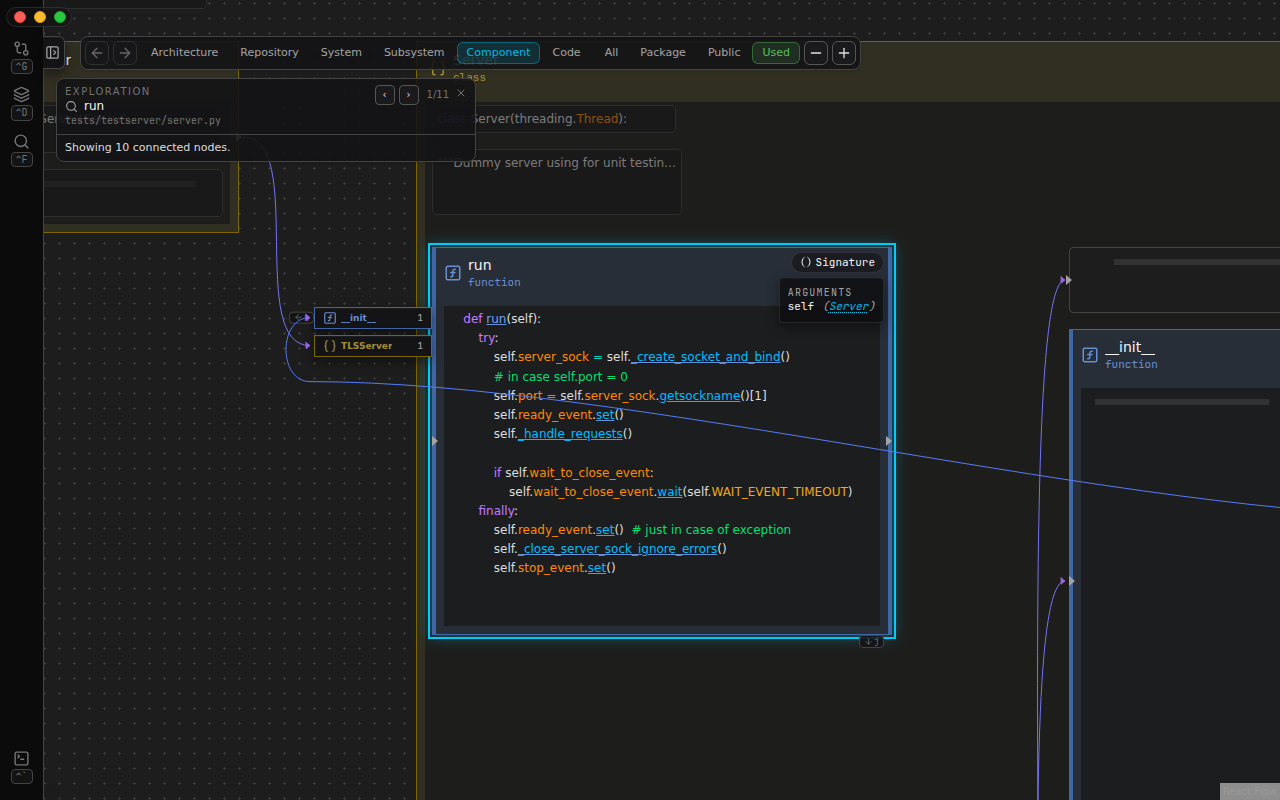Click the React Flow attribution
The width and height of the screenshot is (1280, 800).
(1250, 791)
